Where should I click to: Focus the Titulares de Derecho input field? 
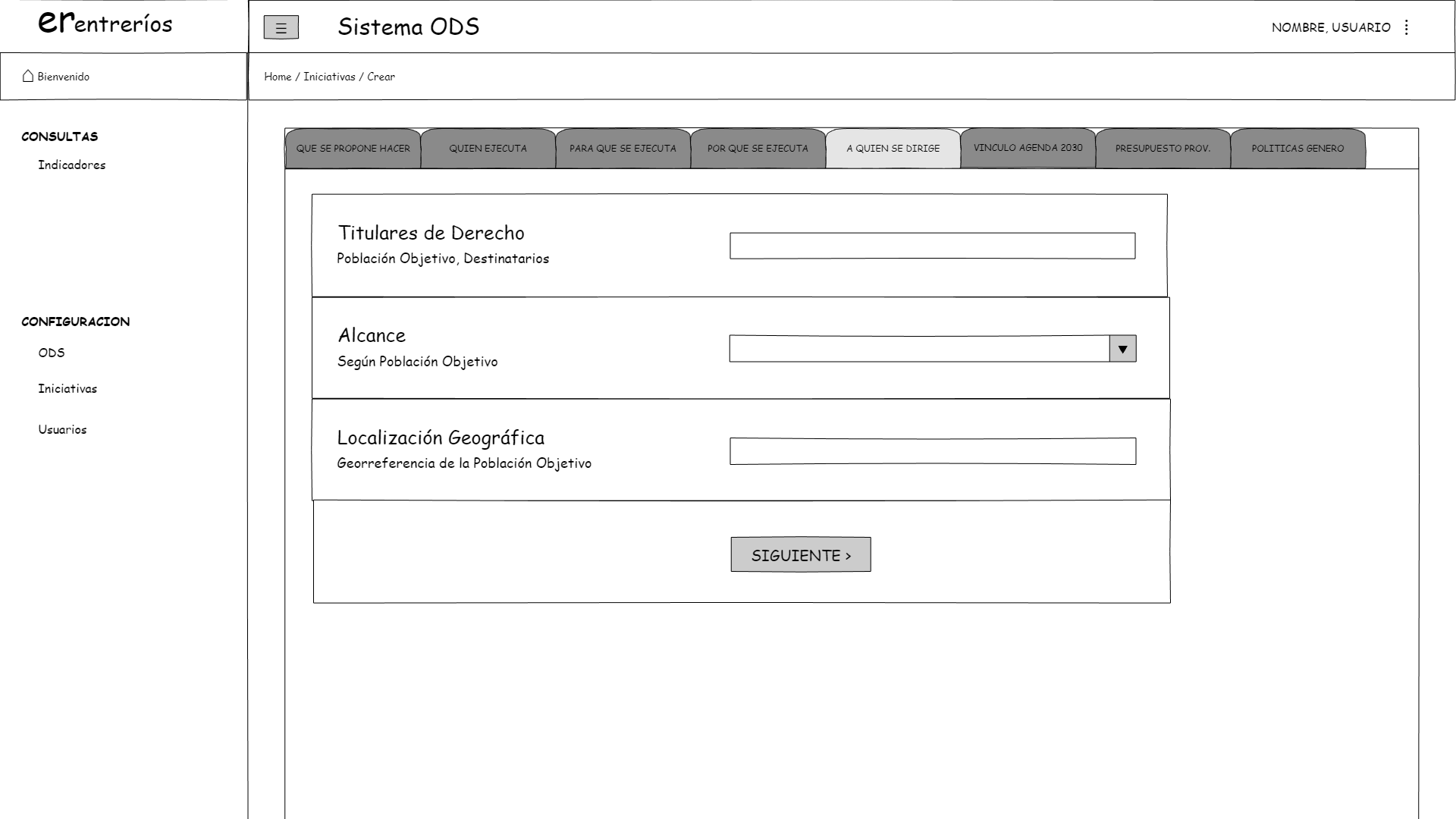click(x=932, y=246)
